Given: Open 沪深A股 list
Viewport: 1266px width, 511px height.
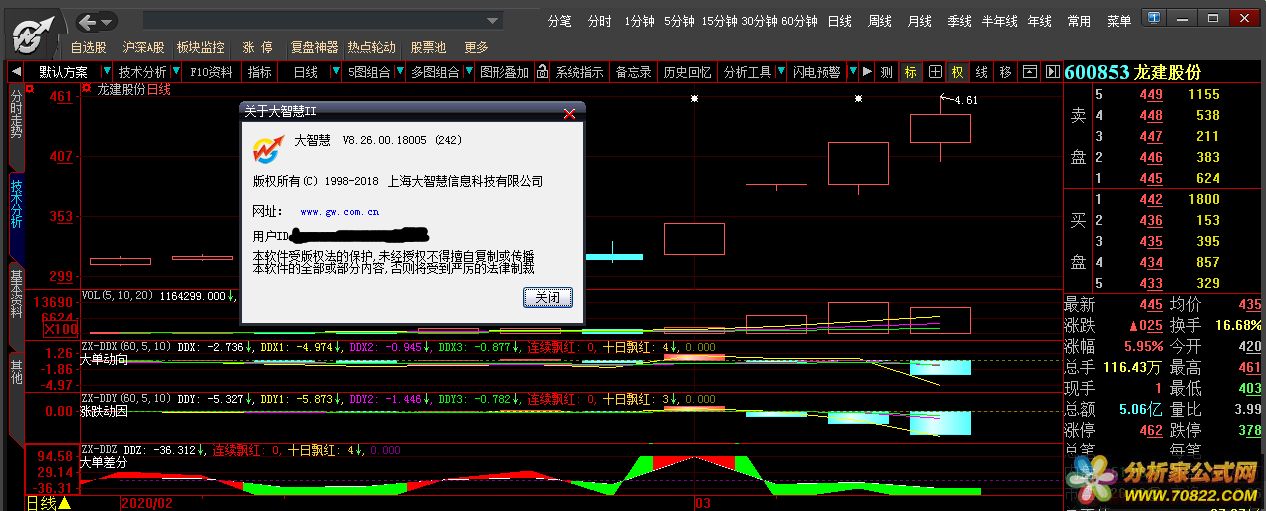Looking at the screenshot, I should coord(143,47).
